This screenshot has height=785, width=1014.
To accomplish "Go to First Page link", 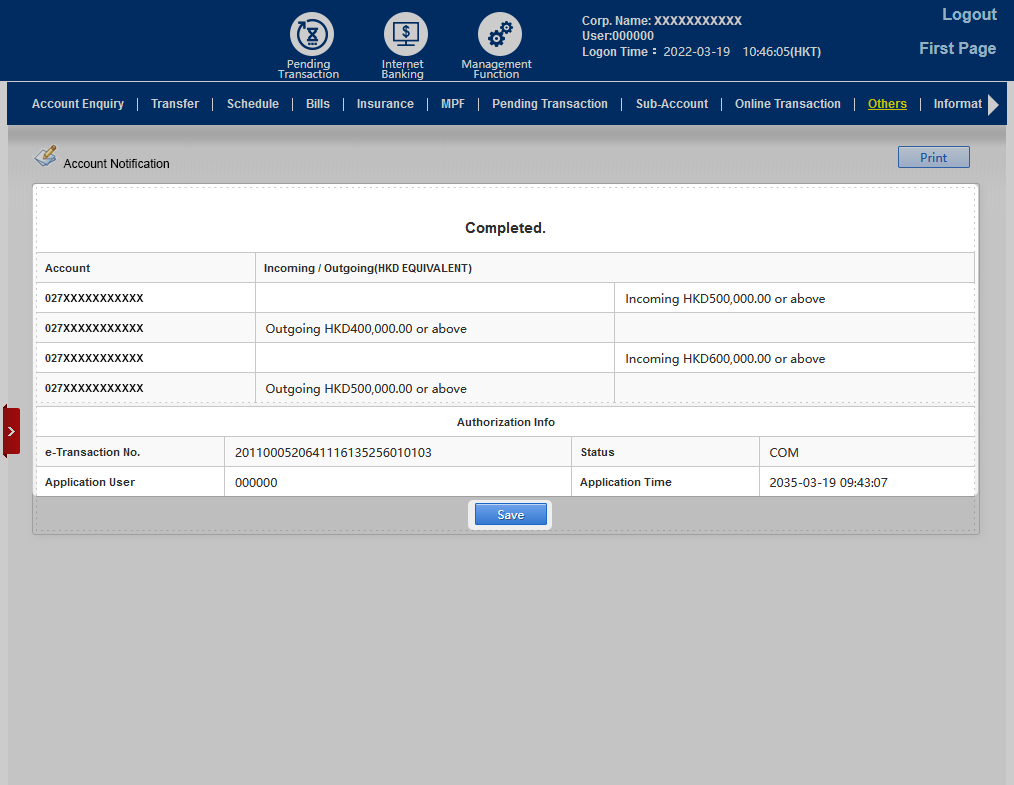I will click(957, 48).
